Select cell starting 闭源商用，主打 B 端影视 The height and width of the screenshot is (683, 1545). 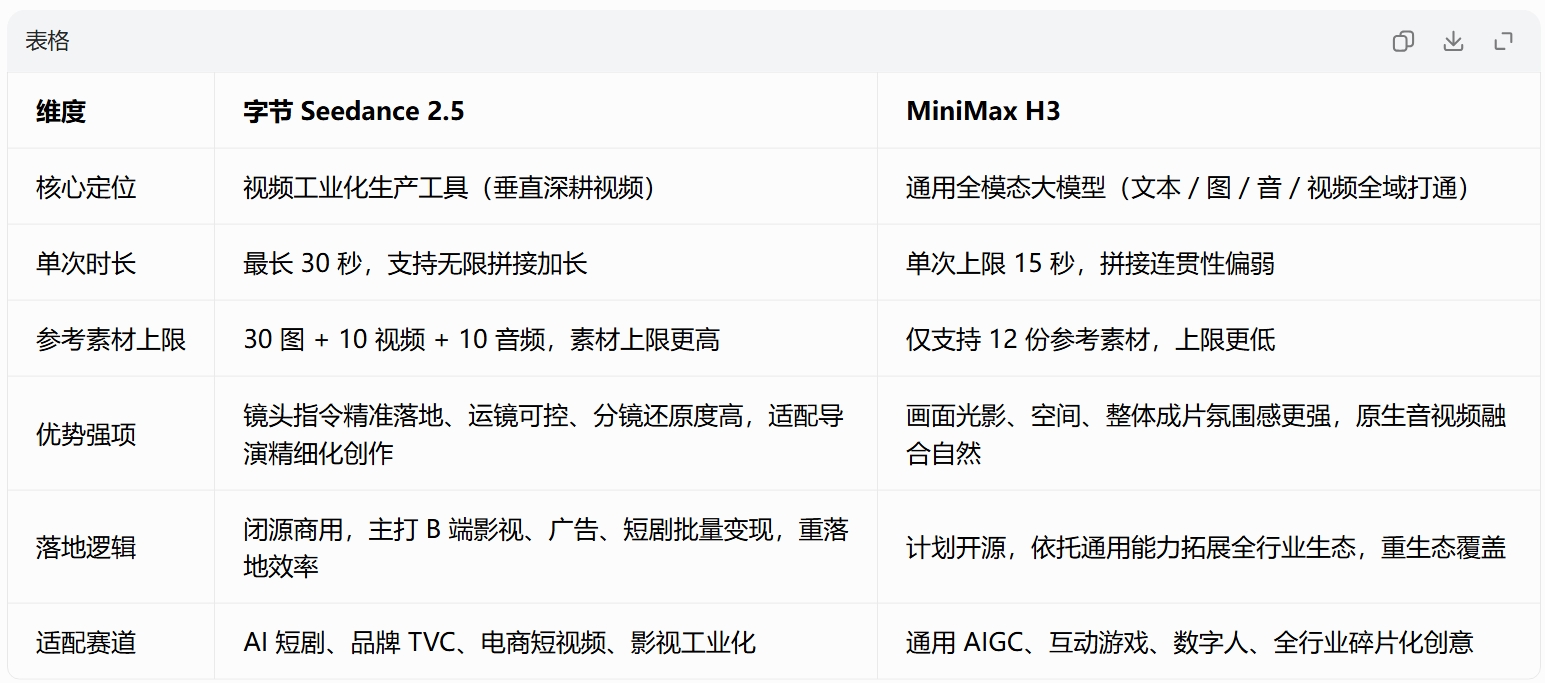tap(545, 547)
